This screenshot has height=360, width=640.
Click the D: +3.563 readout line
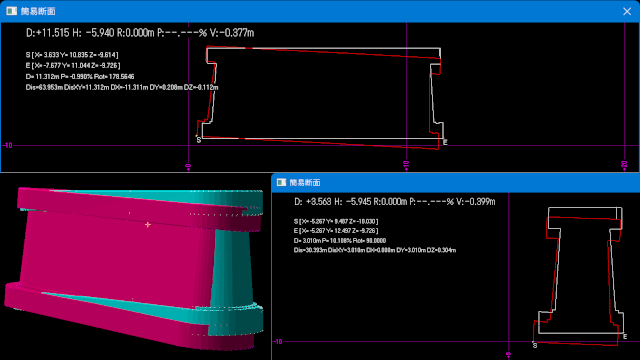click(395, 202)
